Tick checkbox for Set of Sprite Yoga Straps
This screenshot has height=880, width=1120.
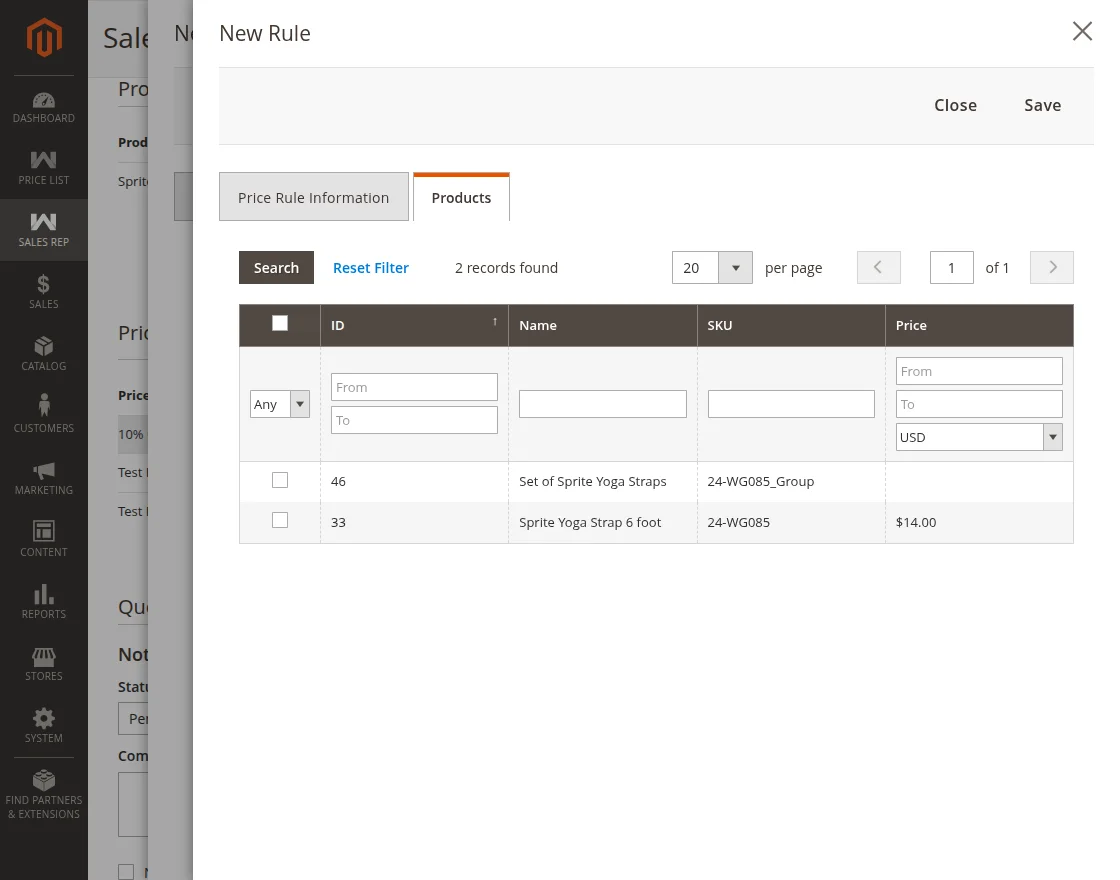click(280, 481)
